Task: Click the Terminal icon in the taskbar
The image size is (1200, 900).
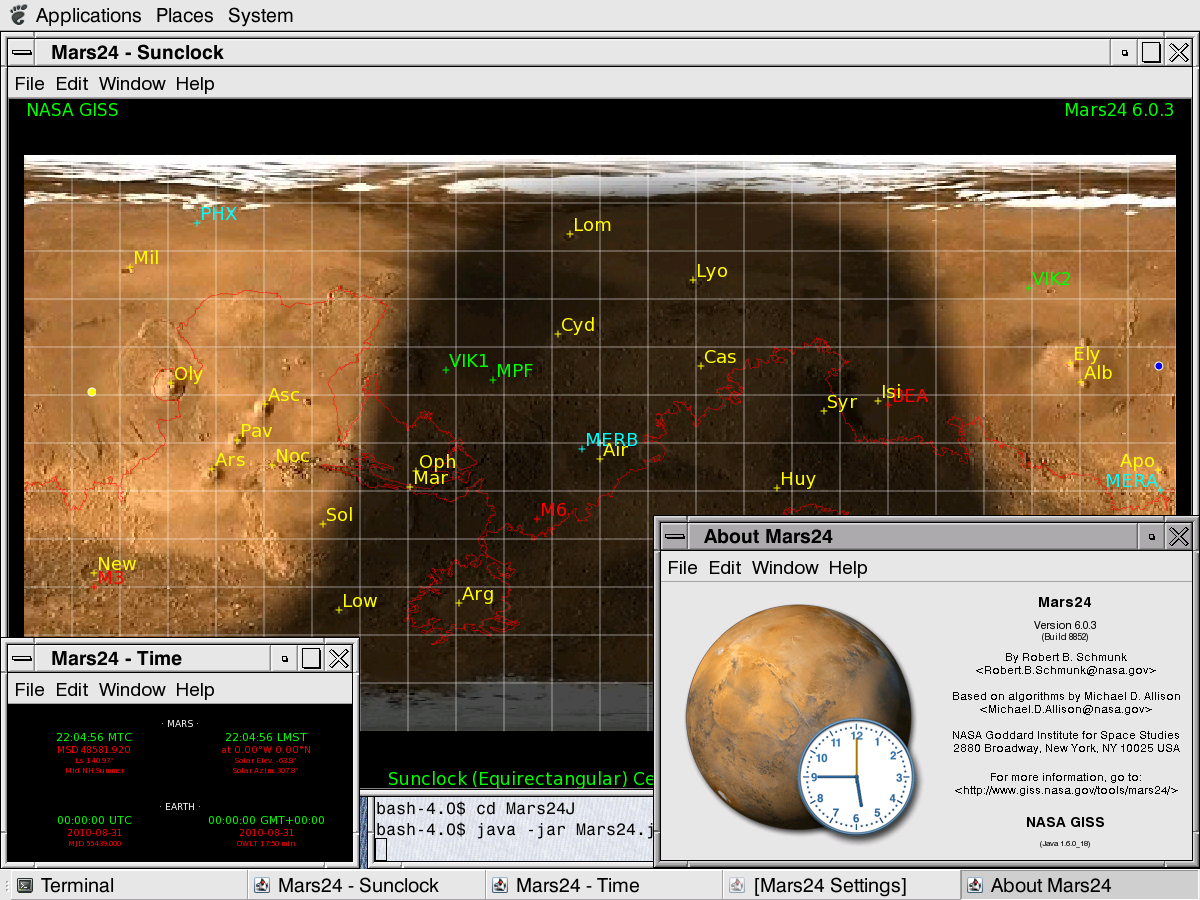Action: point(25,885)
